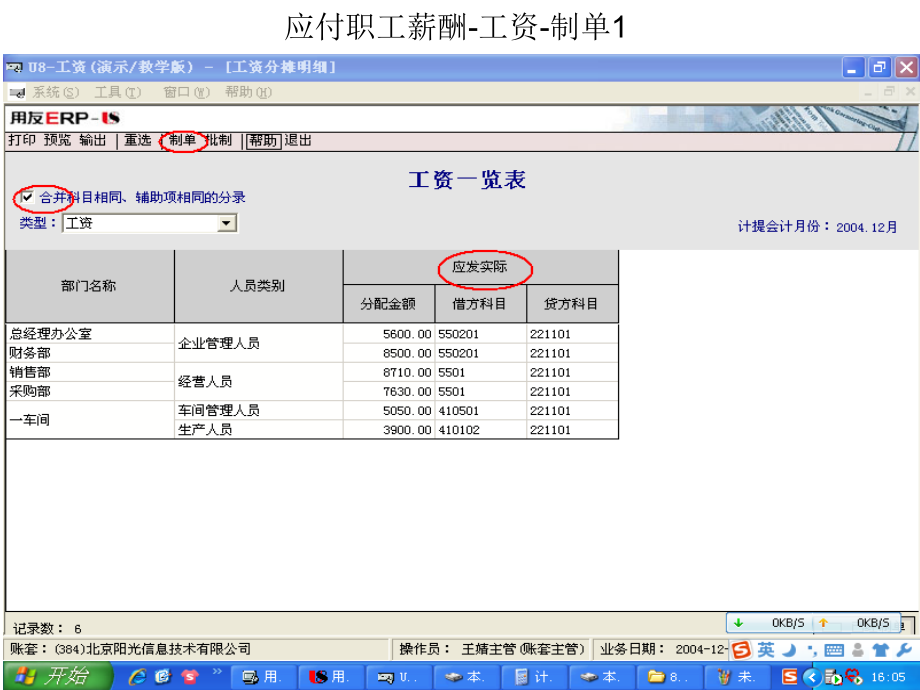920x690 pixels.
Task: Click the 贷方科目 column header
Action: point(572,304)
